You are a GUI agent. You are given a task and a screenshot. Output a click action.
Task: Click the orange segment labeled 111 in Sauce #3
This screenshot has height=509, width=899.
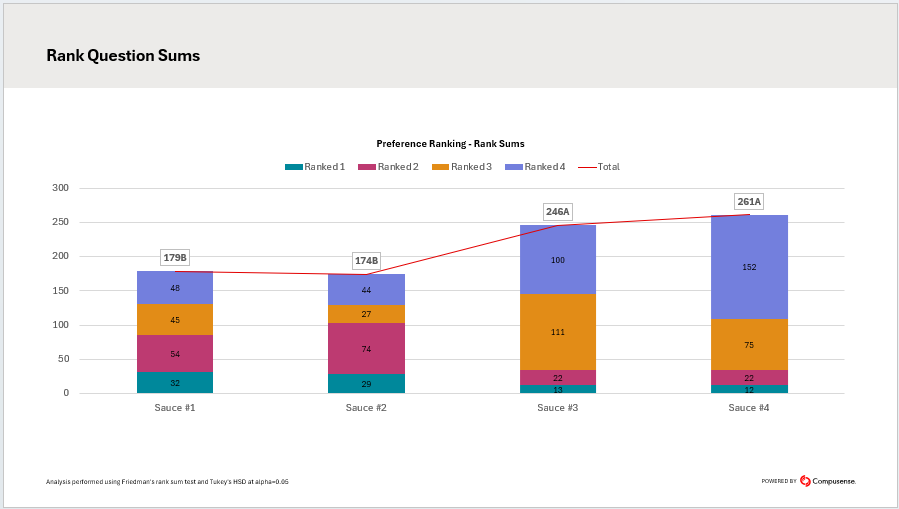(558, 332)
